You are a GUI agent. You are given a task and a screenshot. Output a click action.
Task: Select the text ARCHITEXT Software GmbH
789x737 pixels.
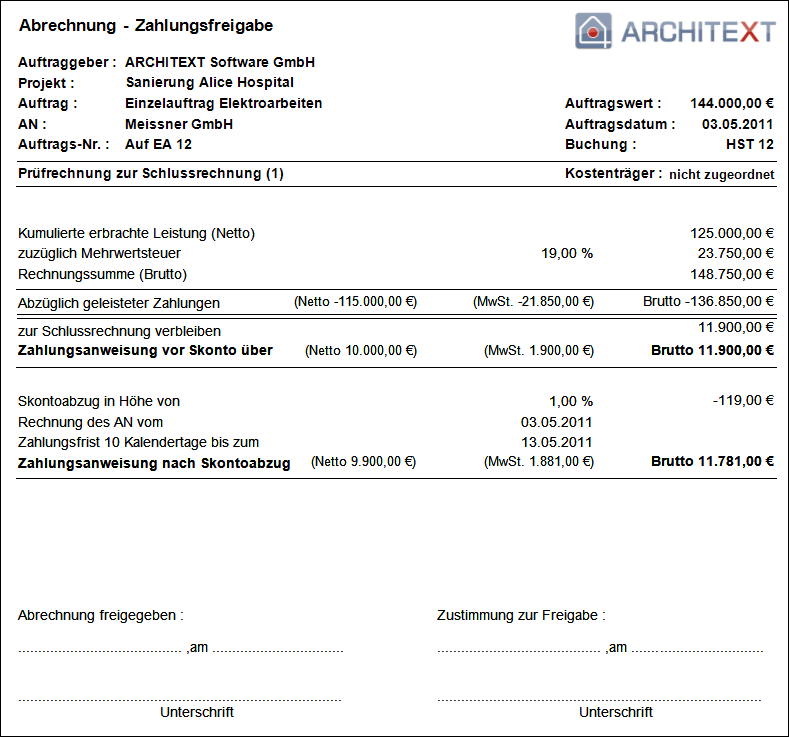point(220,62)
